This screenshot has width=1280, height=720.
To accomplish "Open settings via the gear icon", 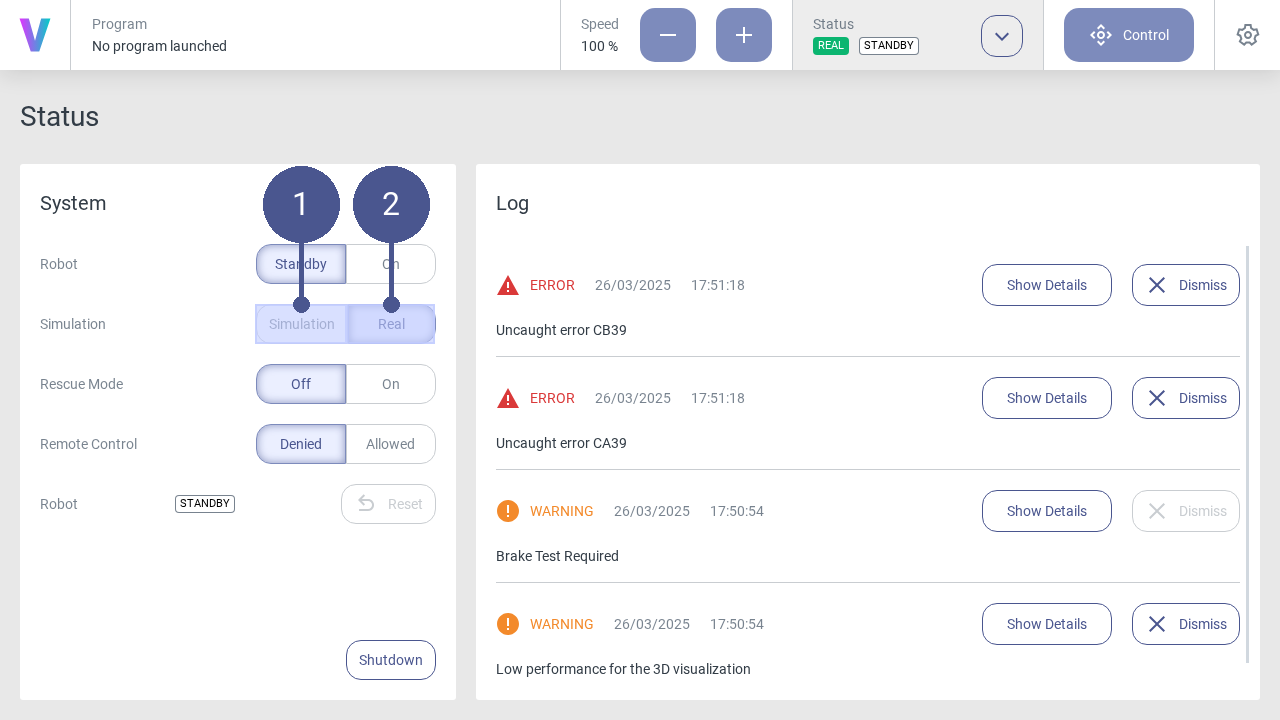I will pyautogui.click(x=1247, y=35).
